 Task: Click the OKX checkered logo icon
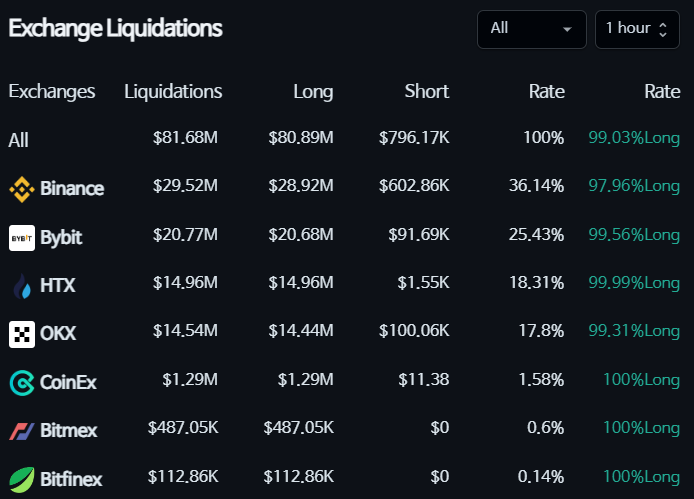[x=21, y=334]
